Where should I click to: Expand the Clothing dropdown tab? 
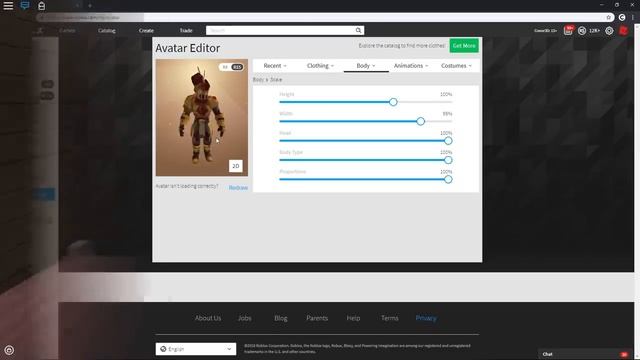click(320, 66)
